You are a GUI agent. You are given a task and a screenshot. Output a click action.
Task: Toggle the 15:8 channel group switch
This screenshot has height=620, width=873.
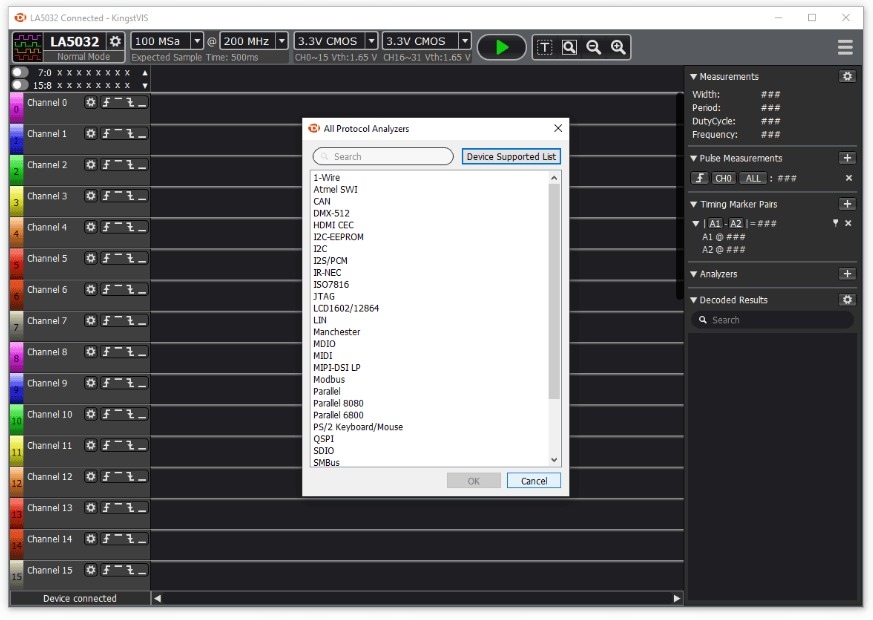pyautogui.click(x=20, y=85)
